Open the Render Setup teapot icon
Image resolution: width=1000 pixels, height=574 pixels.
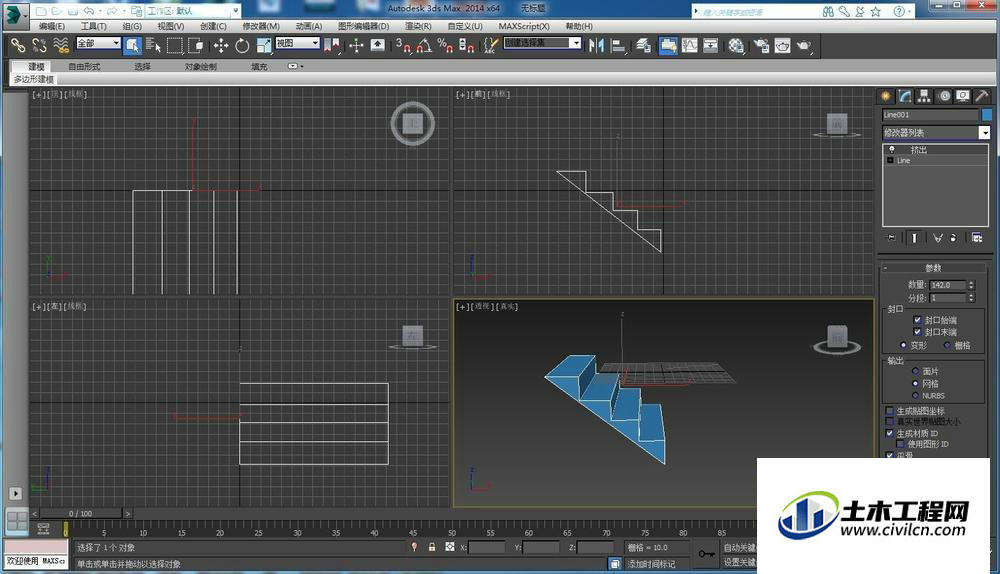(761, 45)
